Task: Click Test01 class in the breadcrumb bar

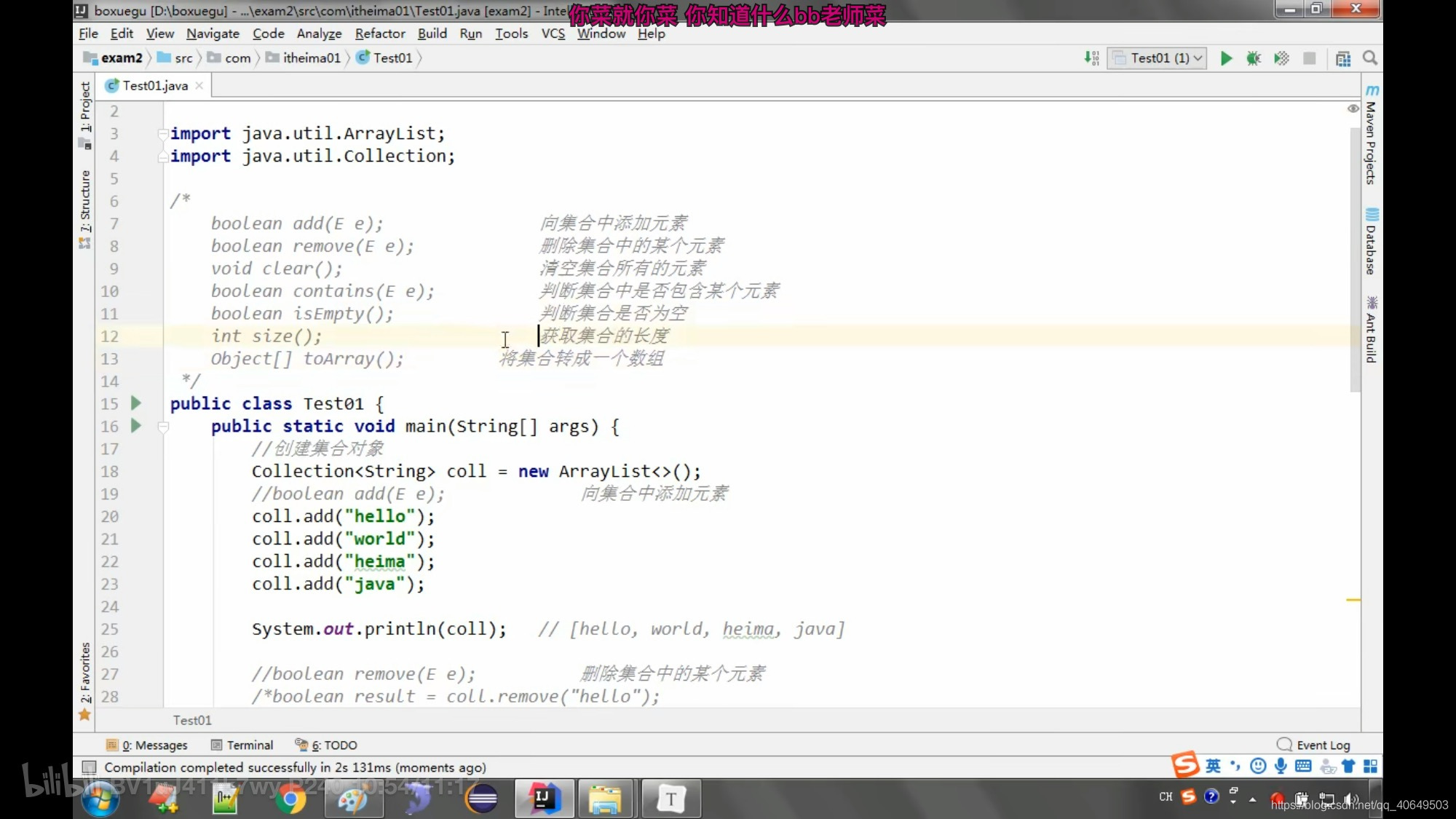Action: pos(384,58)
